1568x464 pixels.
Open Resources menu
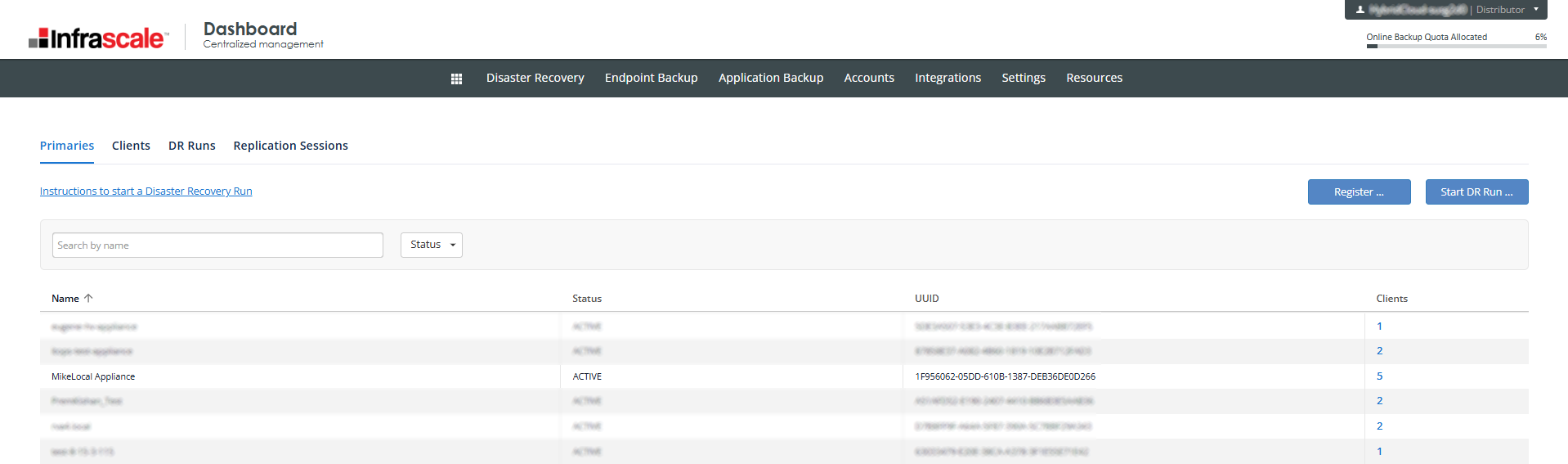1095,78
